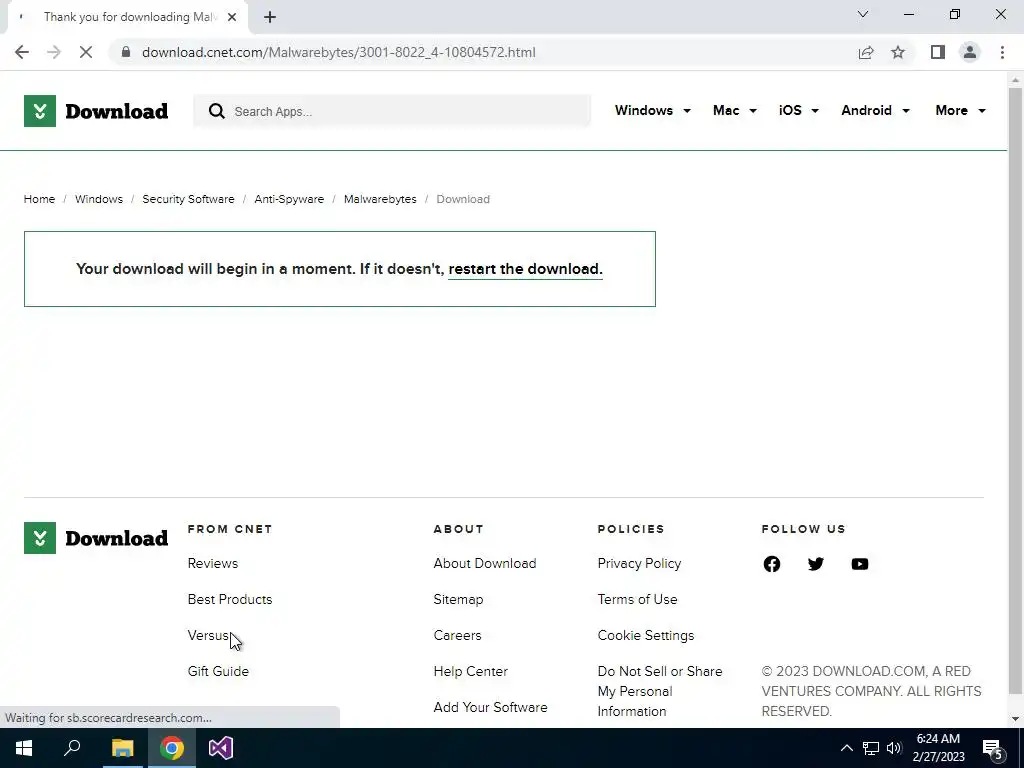Viewport: 1024px width, 768px height.
Task: Open Malwarebytes breadcrumb
Action: coord(380,199)
